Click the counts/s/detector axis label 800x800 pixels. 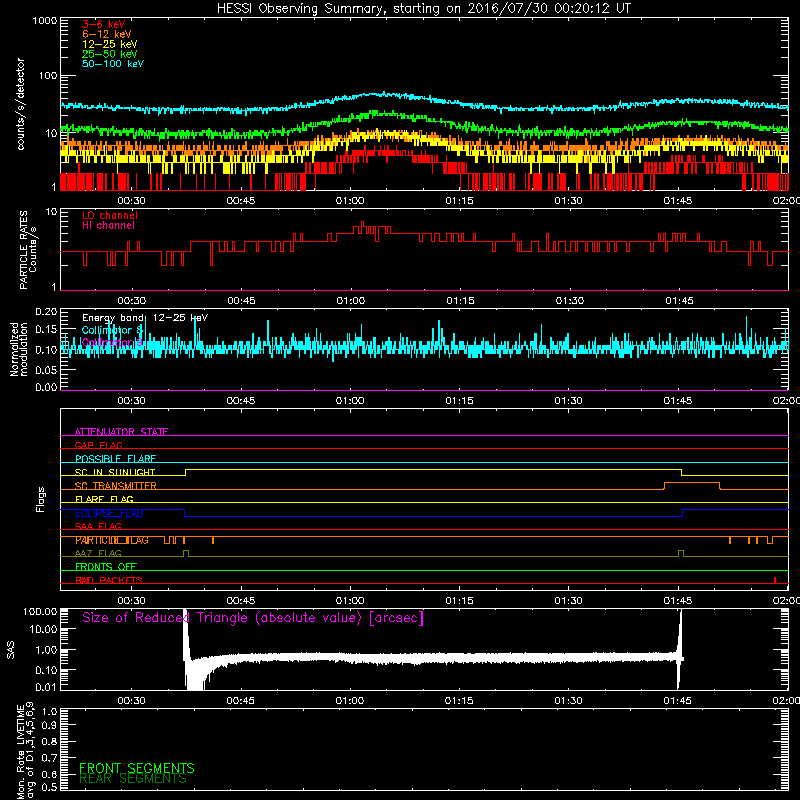pyautogui.click(x=21, y=104)
